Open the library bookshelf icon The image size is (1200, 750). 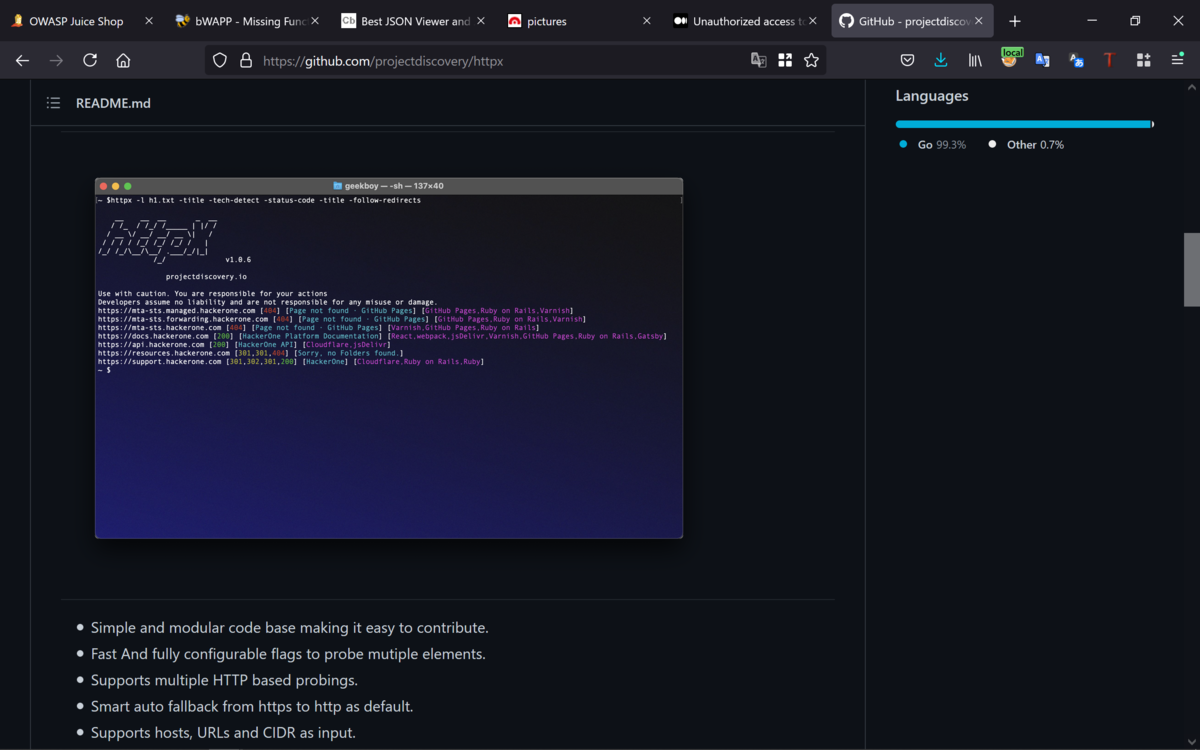(975, 61)
